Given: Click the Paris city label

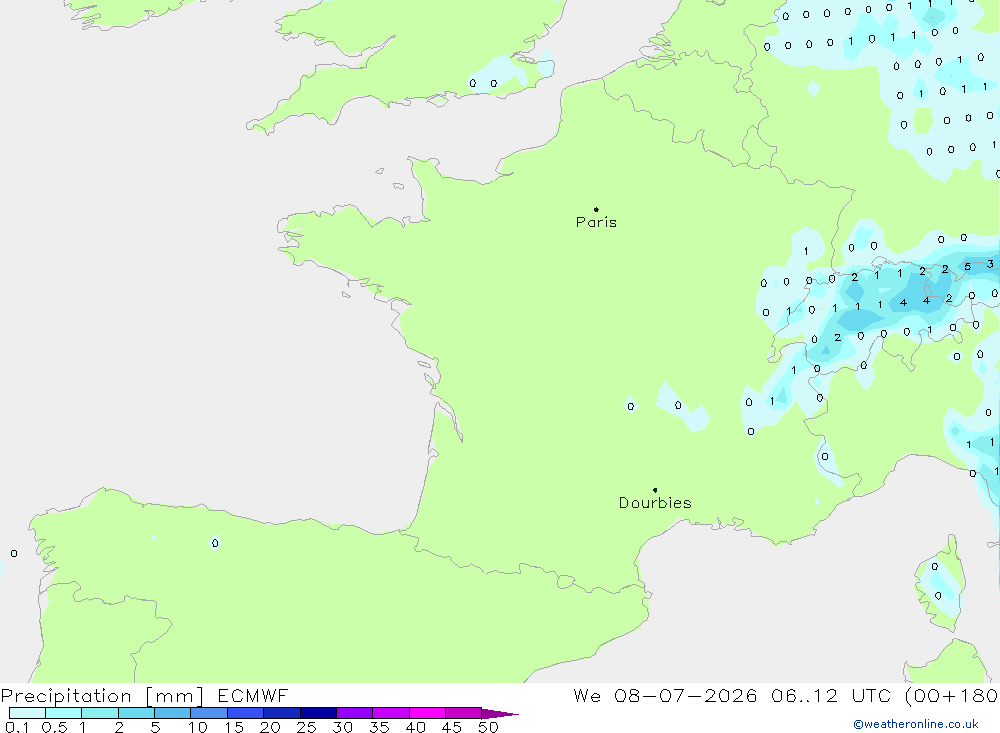Looking at the screenshot, I should coord(596,222).
